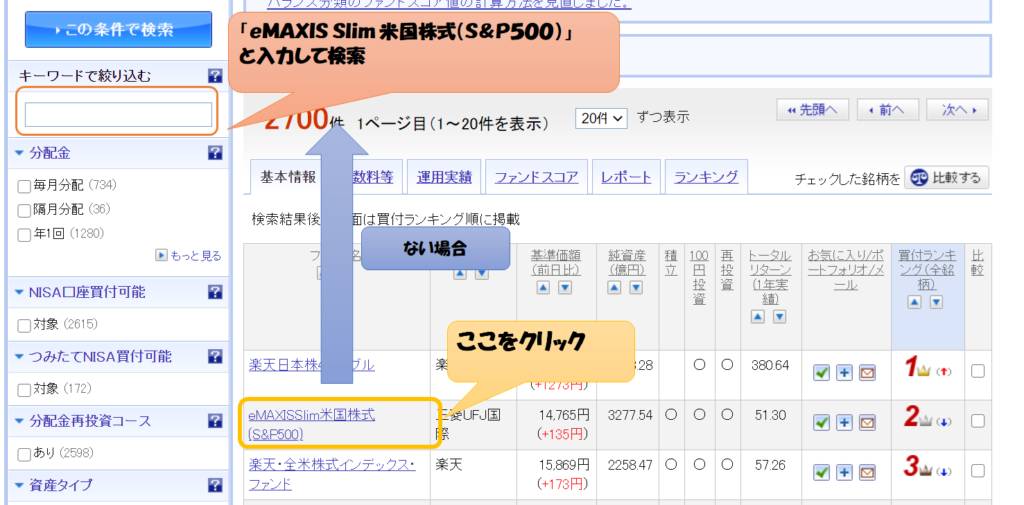1024x505 pixels.
Task: Collapse the つみたてNISA買付可能 filter section
Action: [x=20, y=357]
